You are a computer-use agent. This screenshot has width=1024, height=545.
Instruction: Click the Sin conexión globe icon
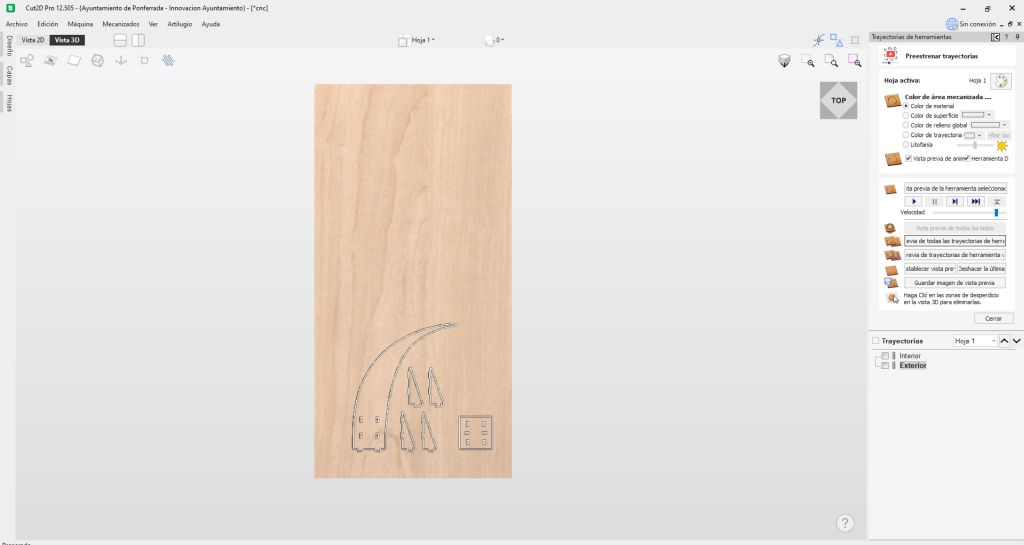coord(952,24)
